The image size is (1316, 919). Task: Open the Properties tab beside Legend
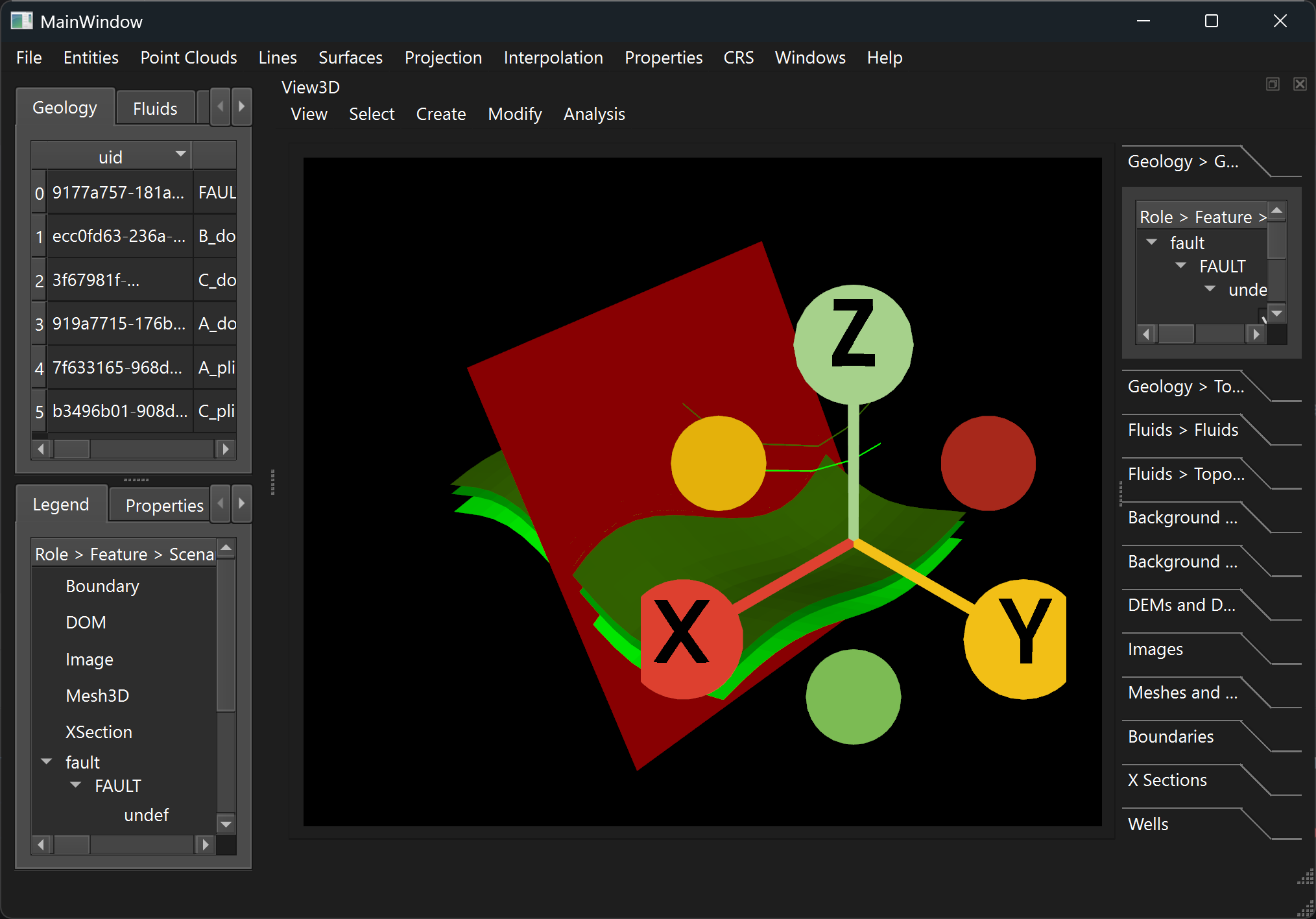[x=164, y=505]
